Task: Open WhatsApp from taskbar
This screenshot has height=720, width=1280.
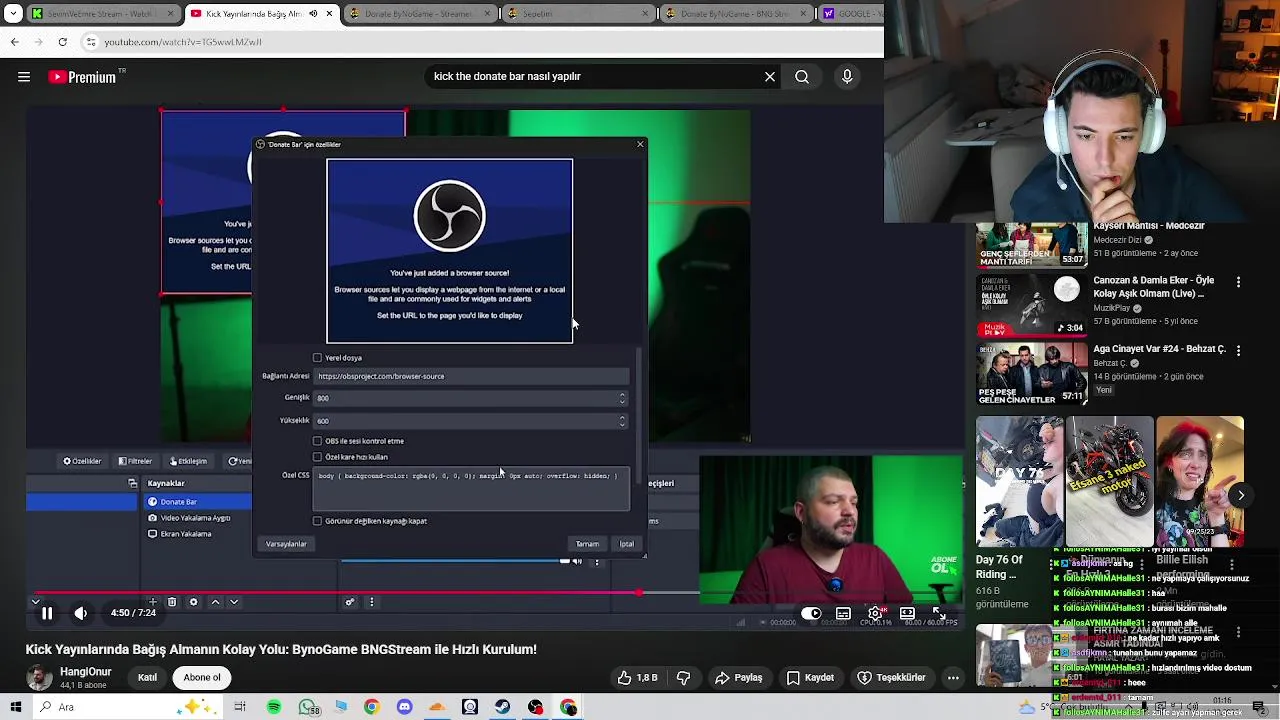Action: click(308, 707)
